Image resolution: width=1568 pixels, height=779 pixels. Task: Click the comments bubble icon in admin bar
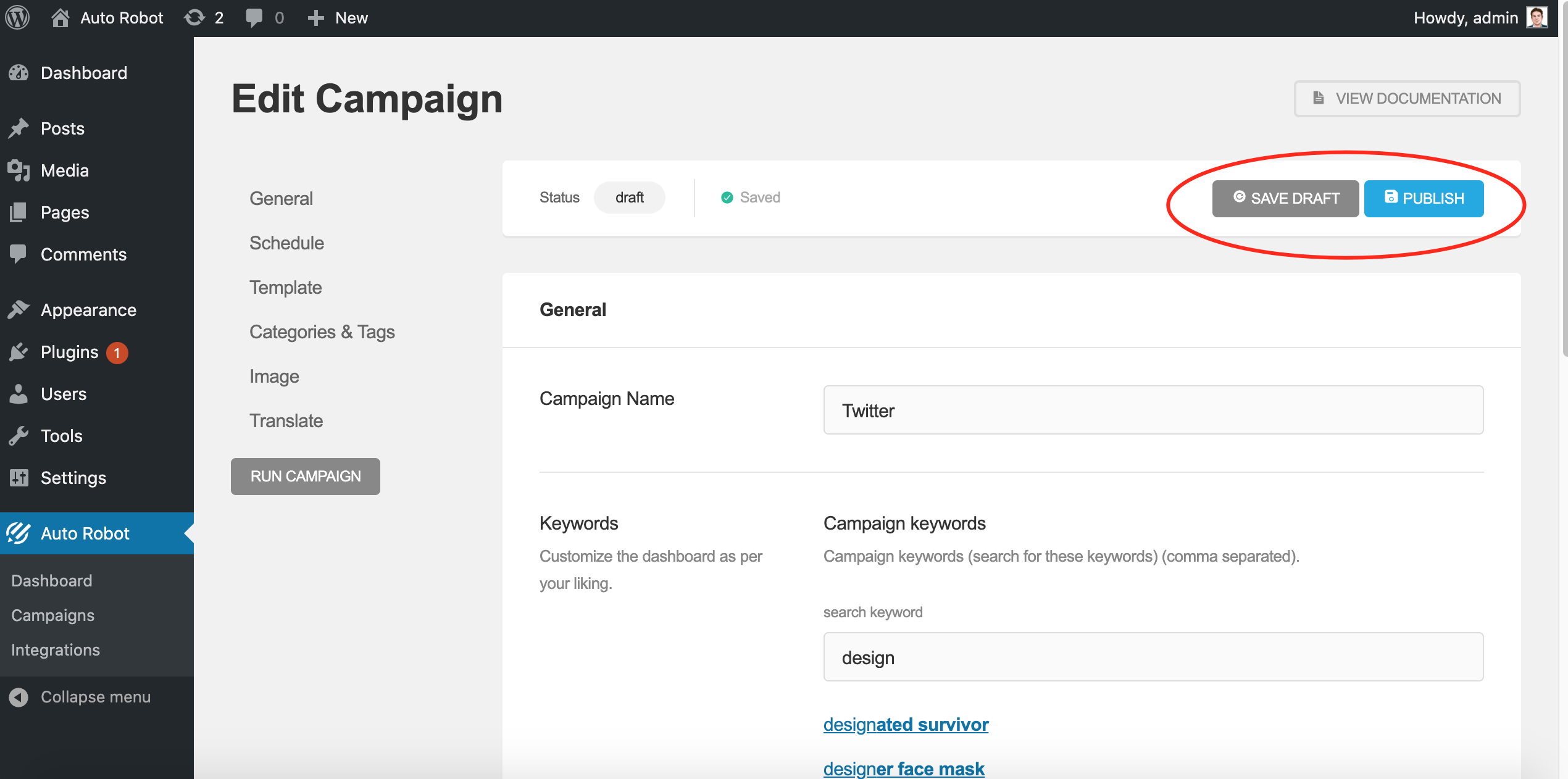(254, 17)
